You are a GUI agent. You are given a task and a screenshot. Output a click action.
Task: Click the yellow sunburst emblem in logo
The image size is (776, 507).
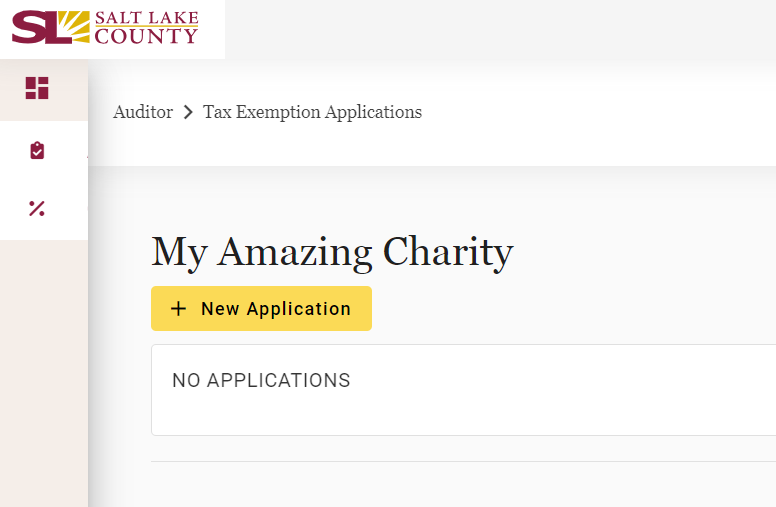[x=76, y=26]
